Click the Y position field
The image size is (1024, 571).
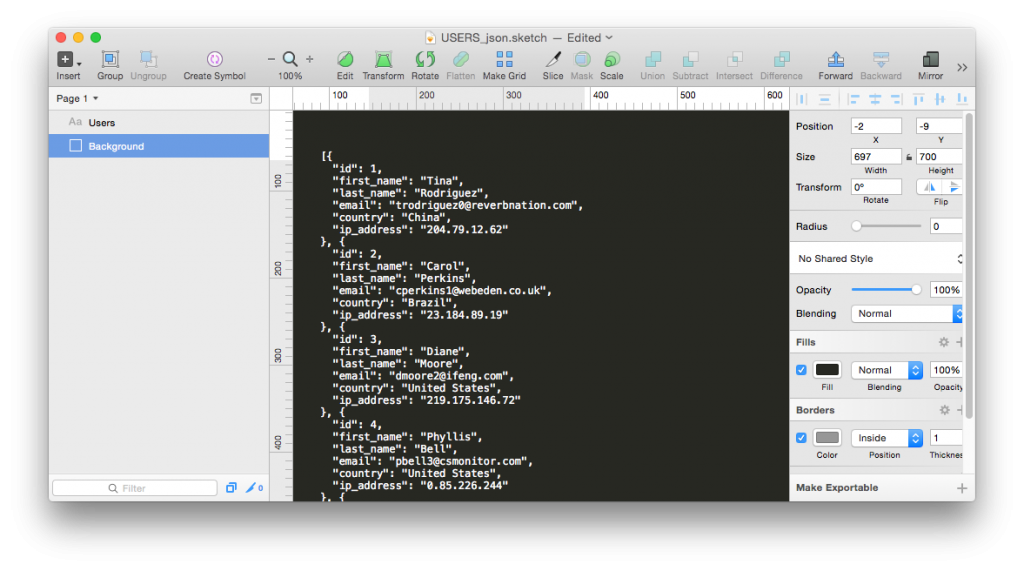[940, 126]
